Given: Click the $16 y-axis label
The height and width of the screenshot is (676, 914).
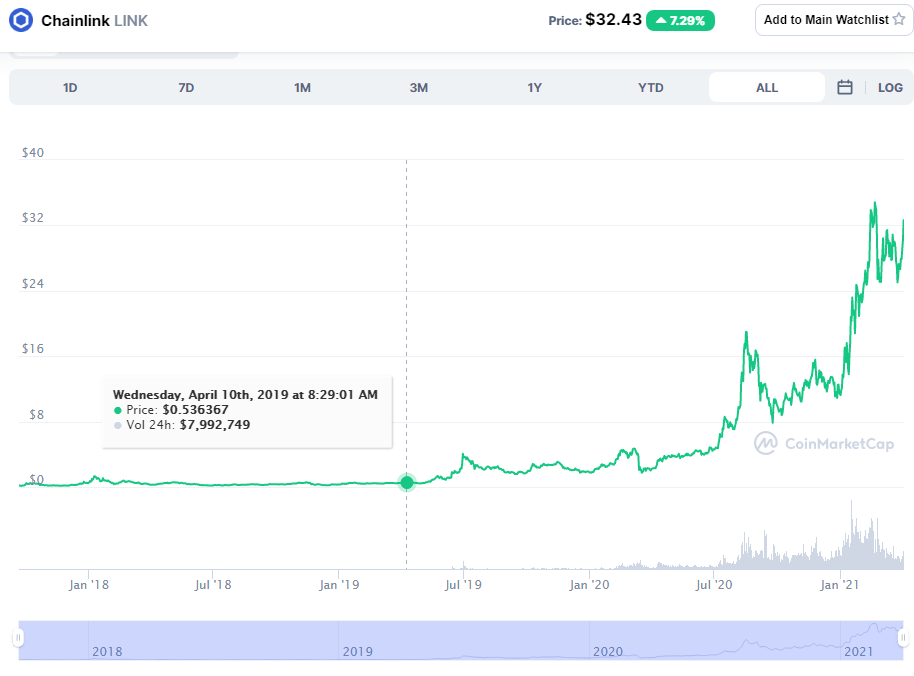Looking at the screenshot, I should coord(33,349).
